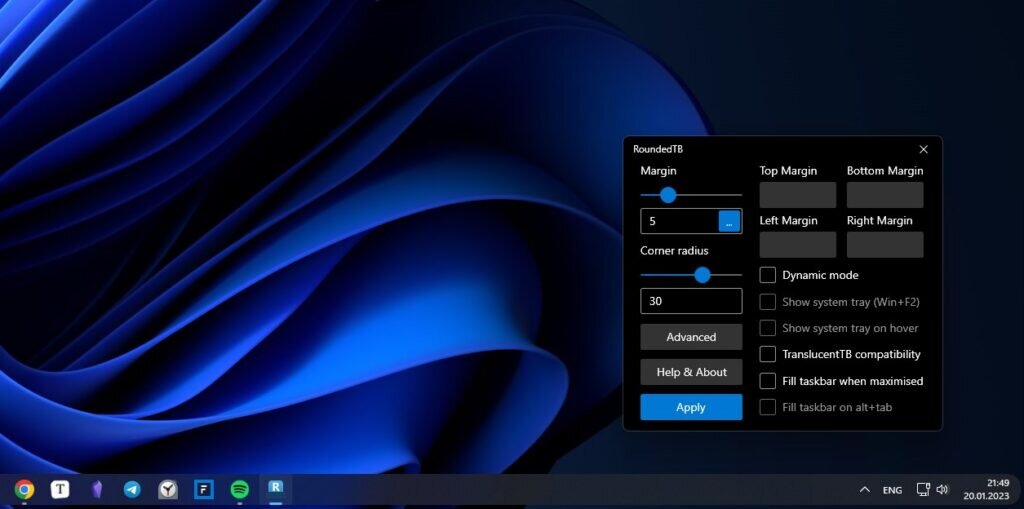Viewport: 1024px width, 509px height.
Task: Open the blue F app taskbar icon
Action: point(204,489)
